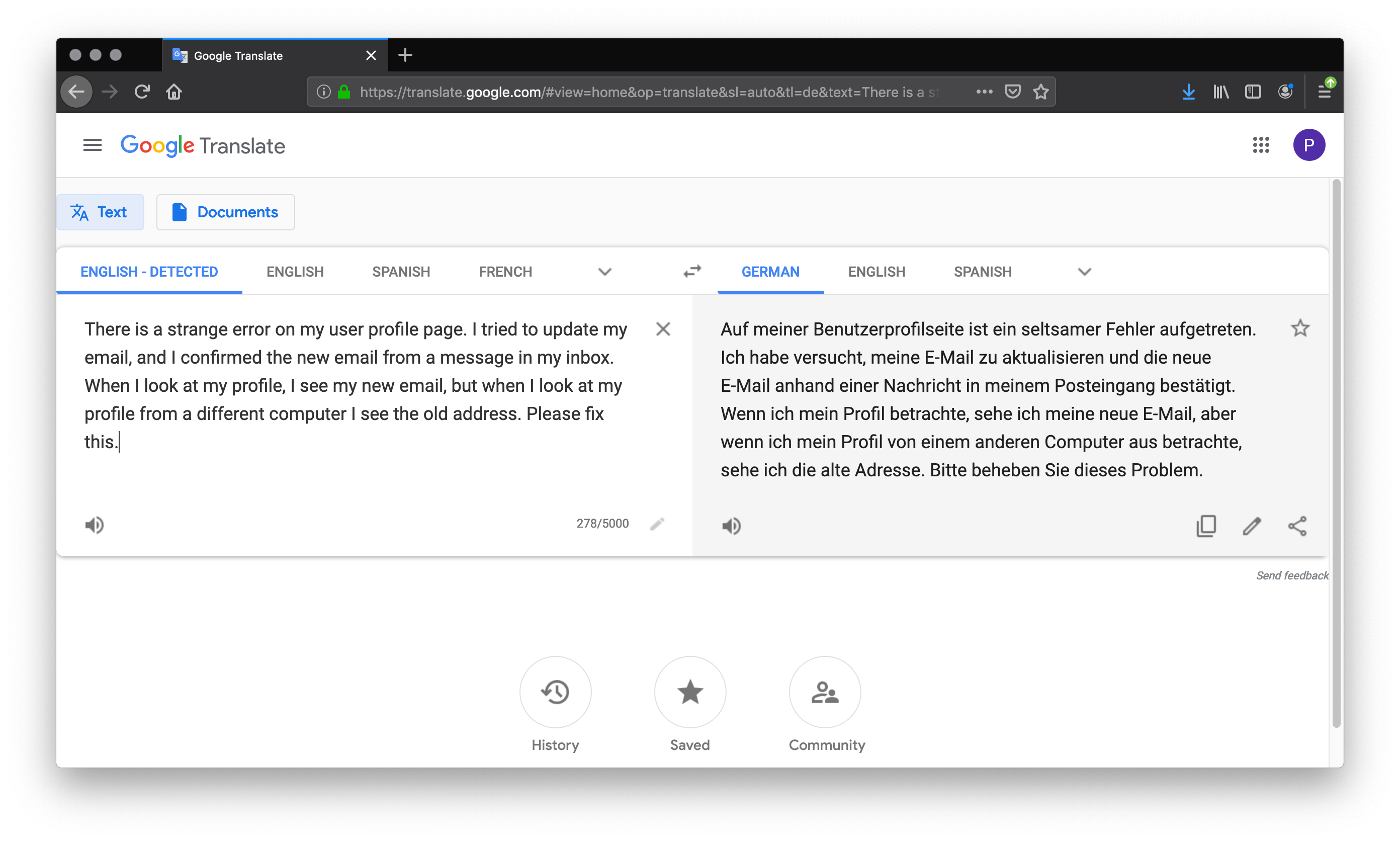Share the translation

(x=1297, y=526)
